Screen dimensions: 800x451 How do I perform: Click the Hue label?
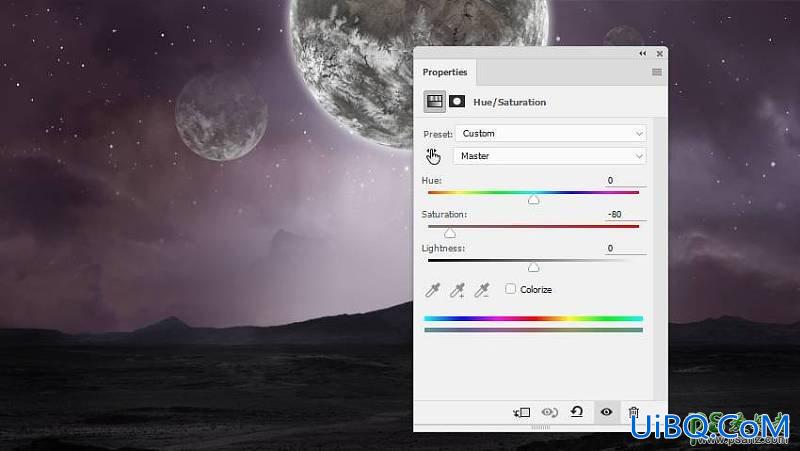[x=432, y=181]
